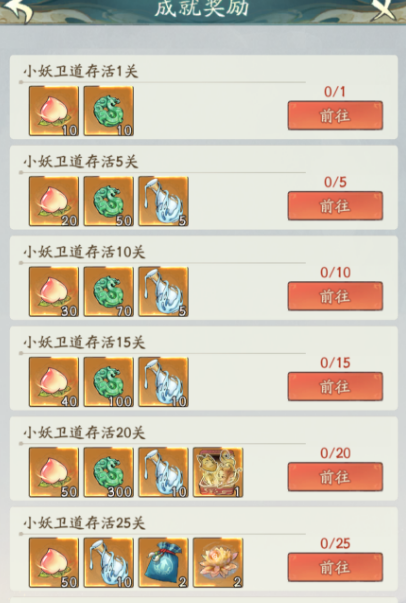
Task: Tap 前往 for 存活15关 achievement
Action: click(335, 386)
